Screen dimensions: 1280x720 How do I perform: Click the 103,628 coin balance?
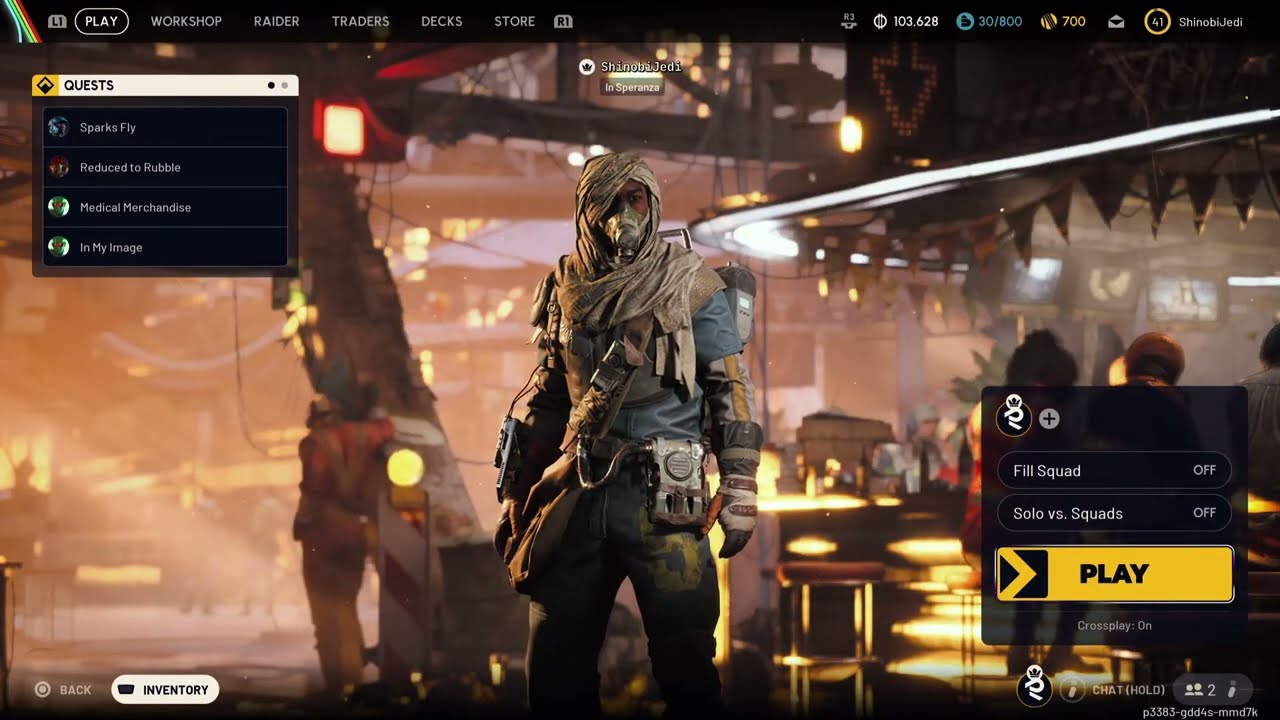pyautogui.click(x=916, y=21)
